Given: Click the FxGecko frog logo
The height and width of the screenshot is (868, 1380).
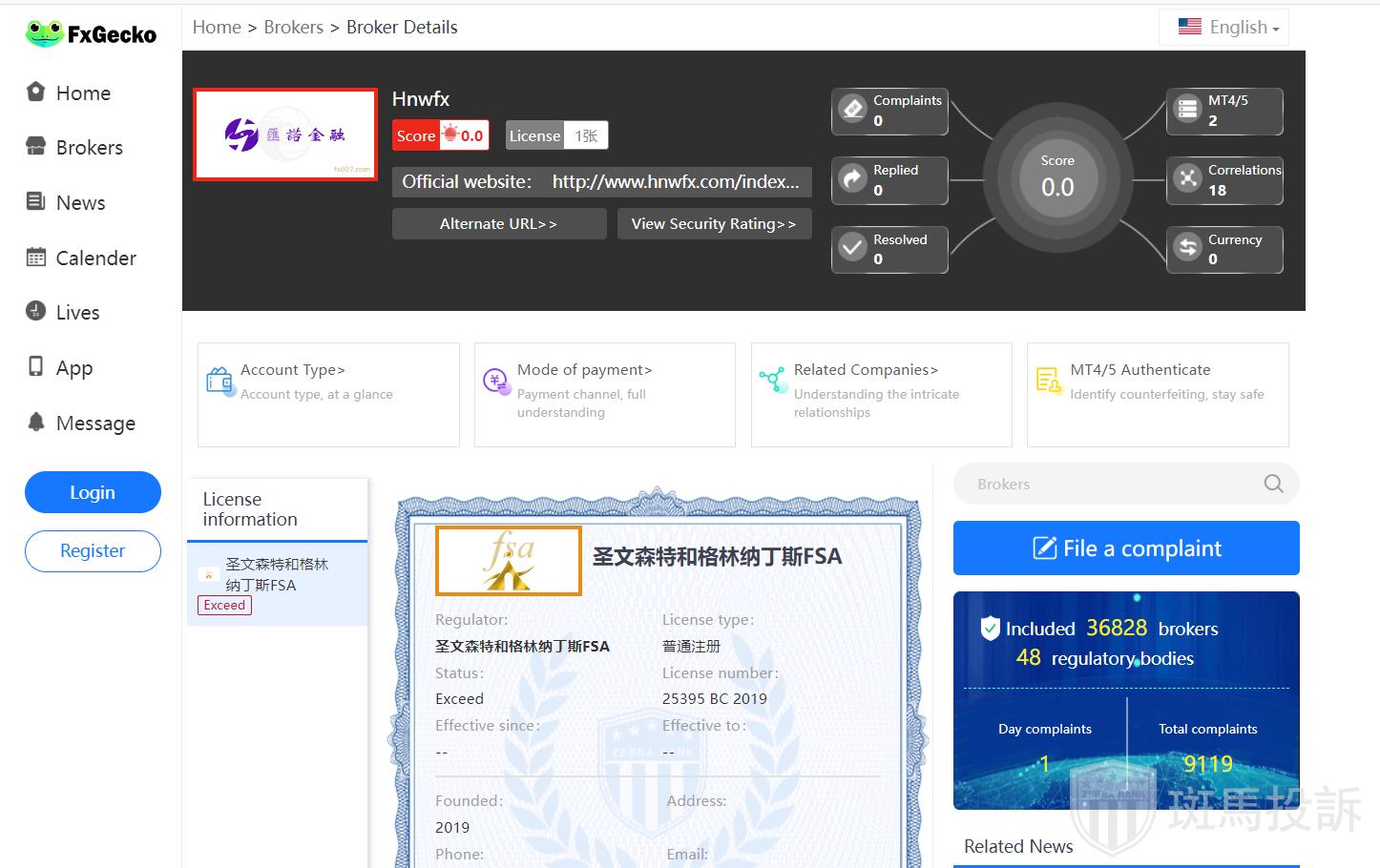Looking at the screenshot, I should click(x=44, y=34).
